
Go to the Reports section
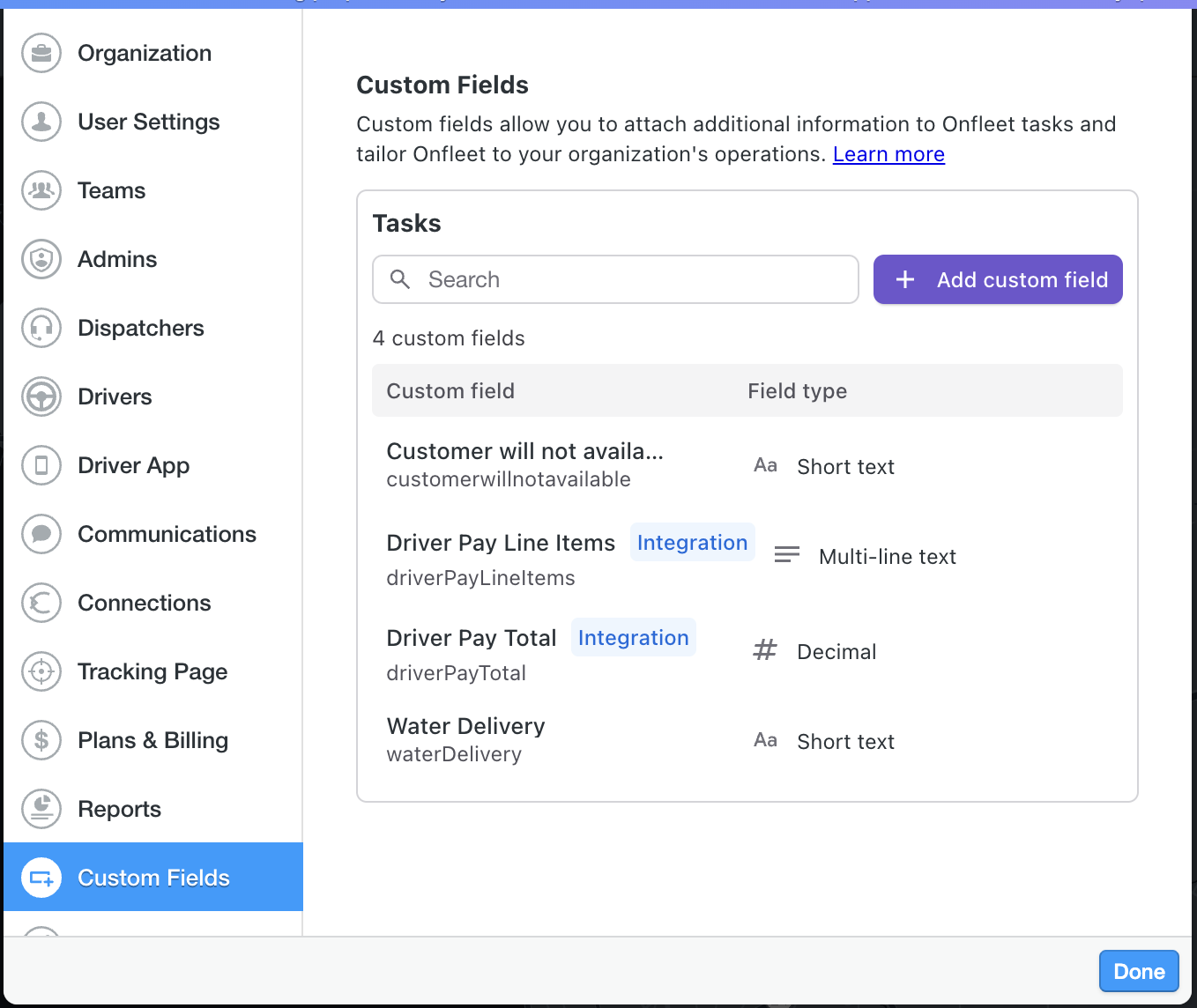[x=119, y=809]
